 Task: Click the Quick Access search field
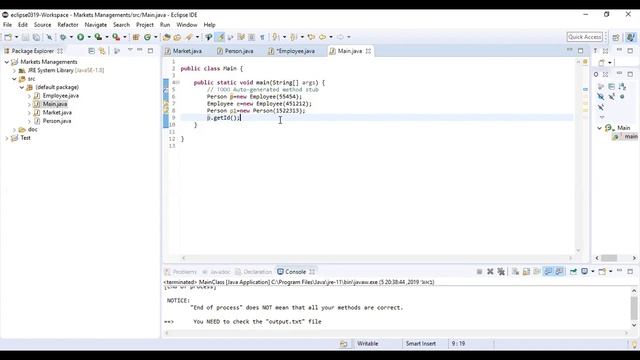[584, 37]
